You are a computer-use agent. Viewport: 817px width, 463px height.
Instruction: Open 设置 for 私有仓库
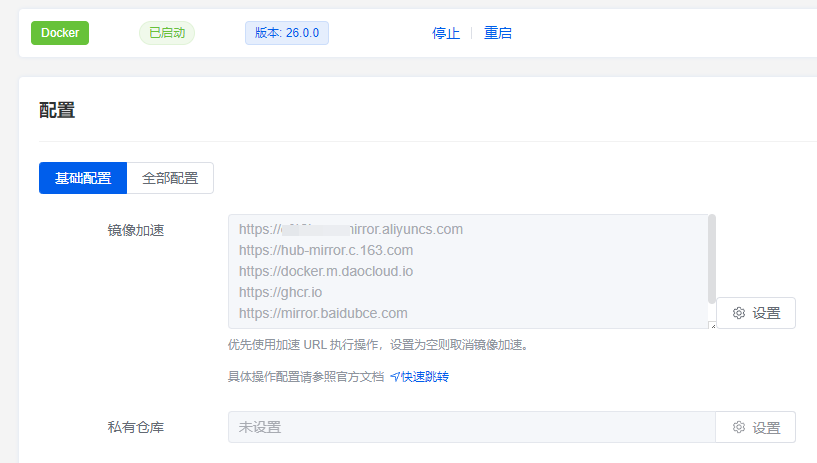756,427
